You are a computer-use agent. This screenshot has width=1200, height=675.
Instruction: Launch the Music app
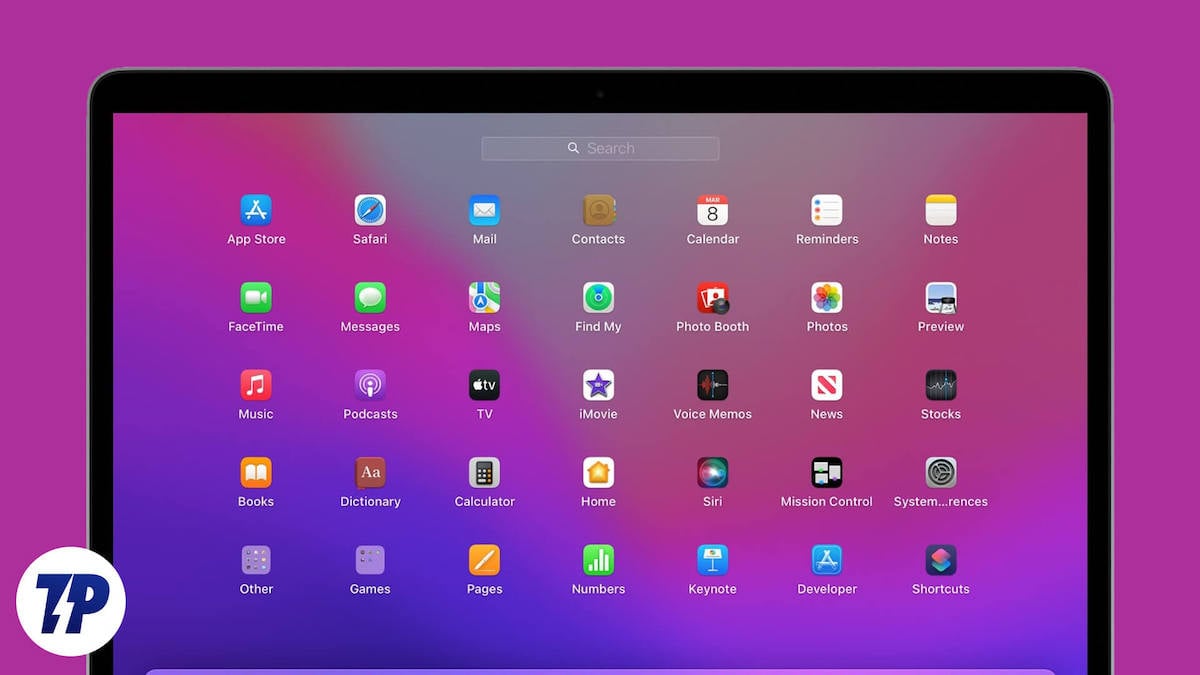pyautogui.click(x=256, y=385)
